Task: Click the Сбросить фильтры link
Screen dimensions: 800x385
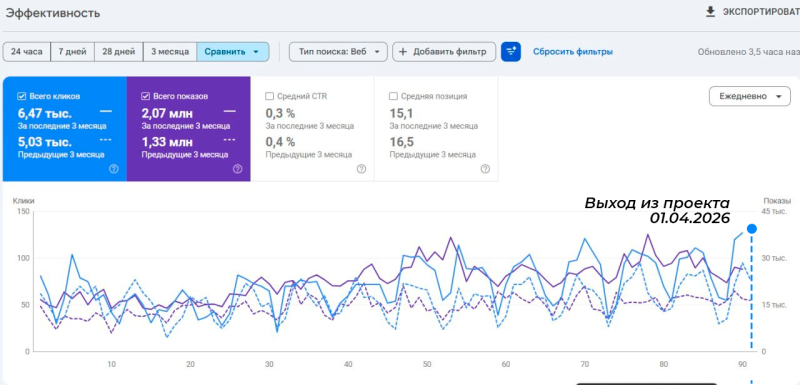Action: [x=573, y=52]
